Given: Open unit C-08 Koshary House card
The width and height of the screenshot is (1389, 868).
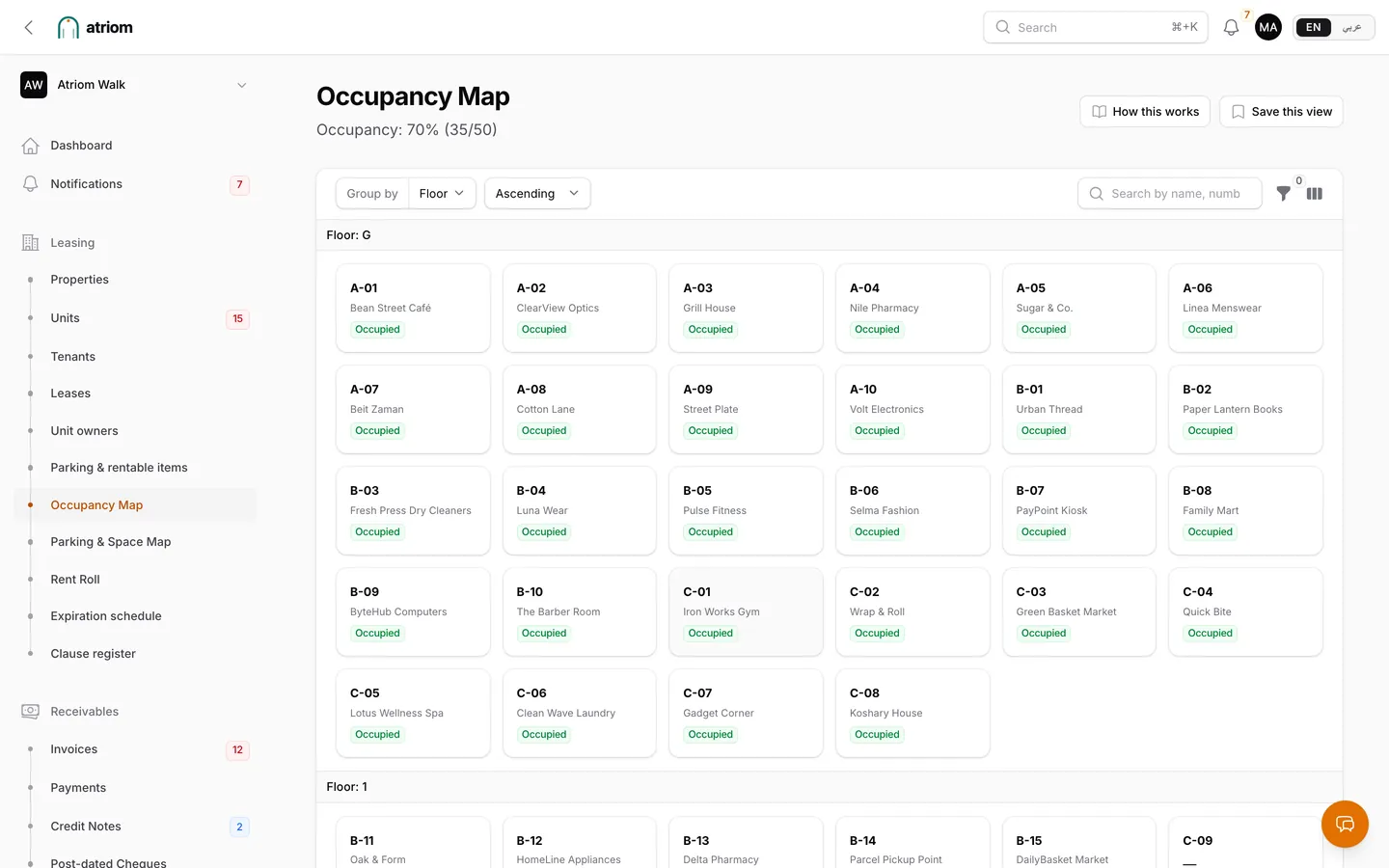Looking at the screenshot, I should [x=912, y=713].
